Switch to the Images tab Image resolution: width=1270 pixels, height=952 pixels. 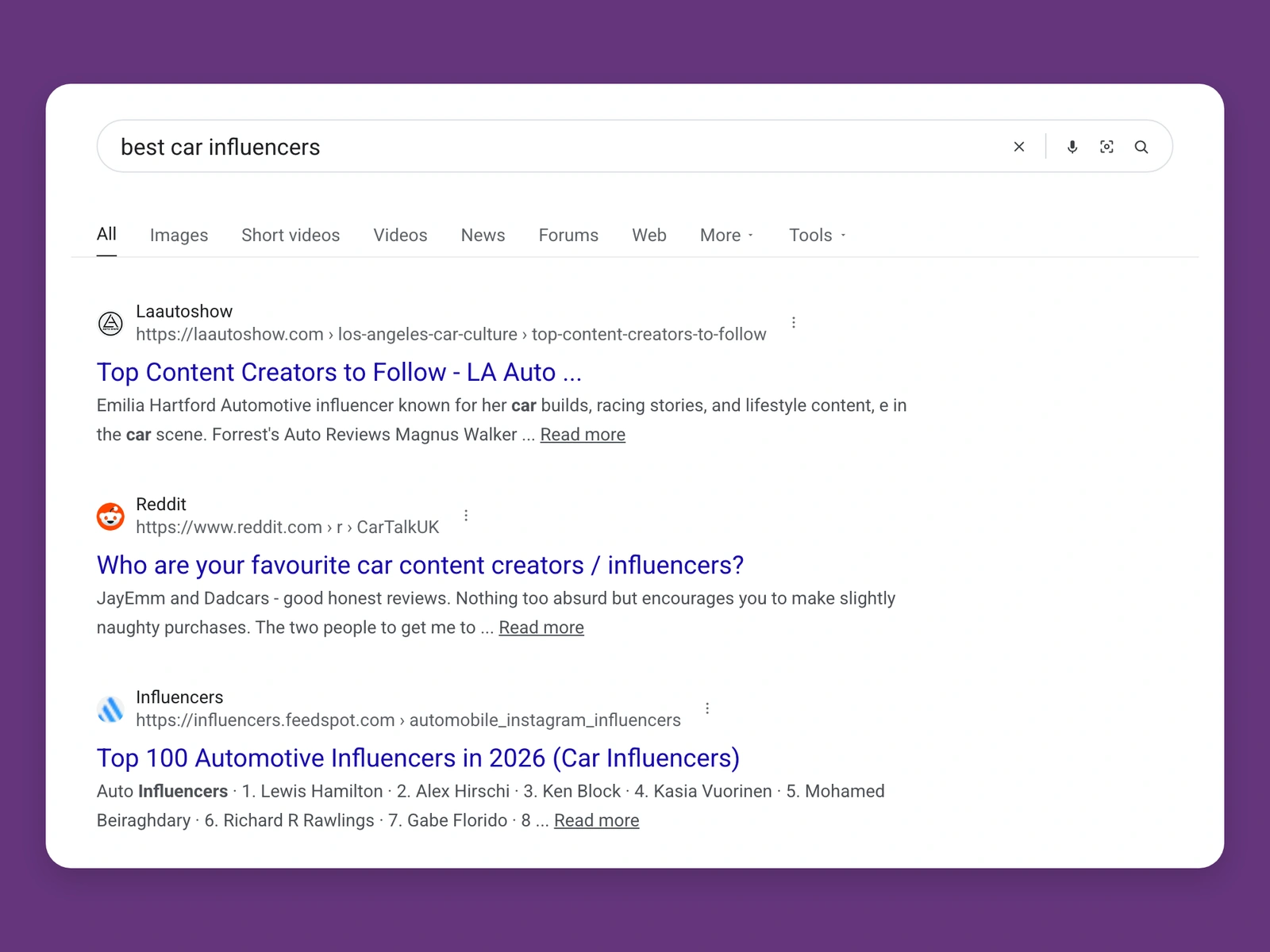pos(179,236)
